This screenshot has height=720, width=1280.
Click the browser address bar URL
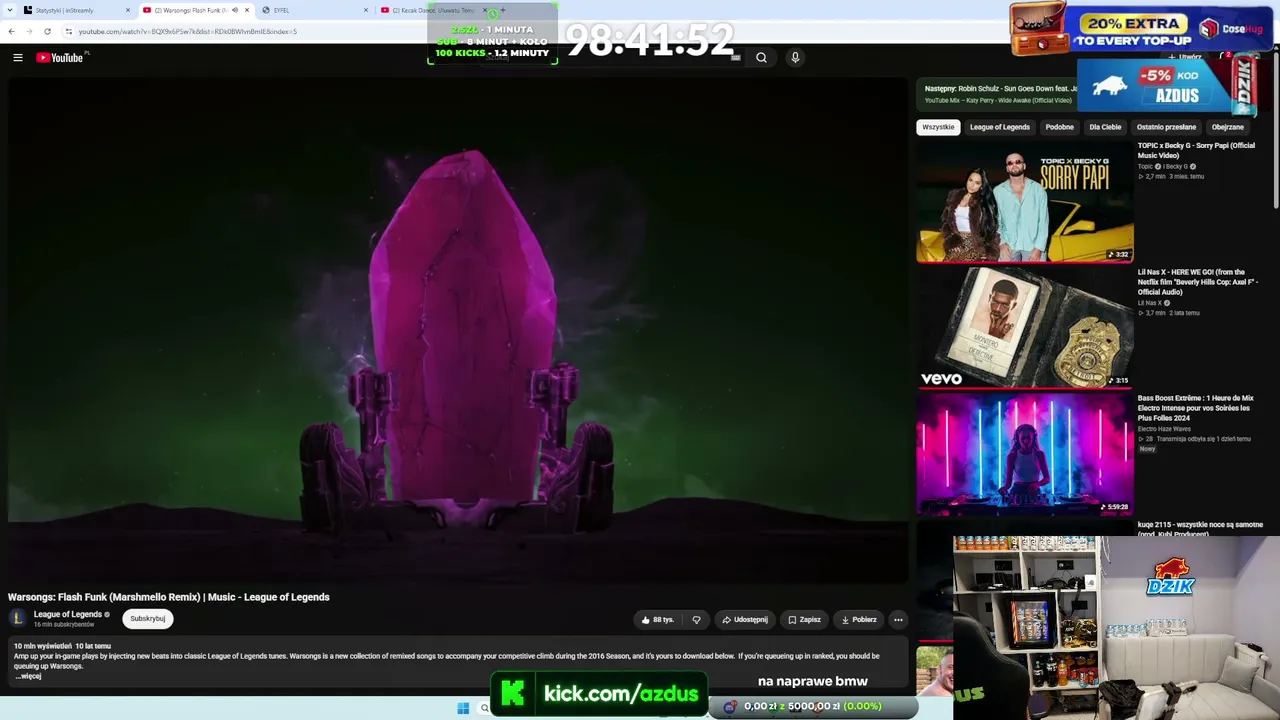[x=188, y=31]
